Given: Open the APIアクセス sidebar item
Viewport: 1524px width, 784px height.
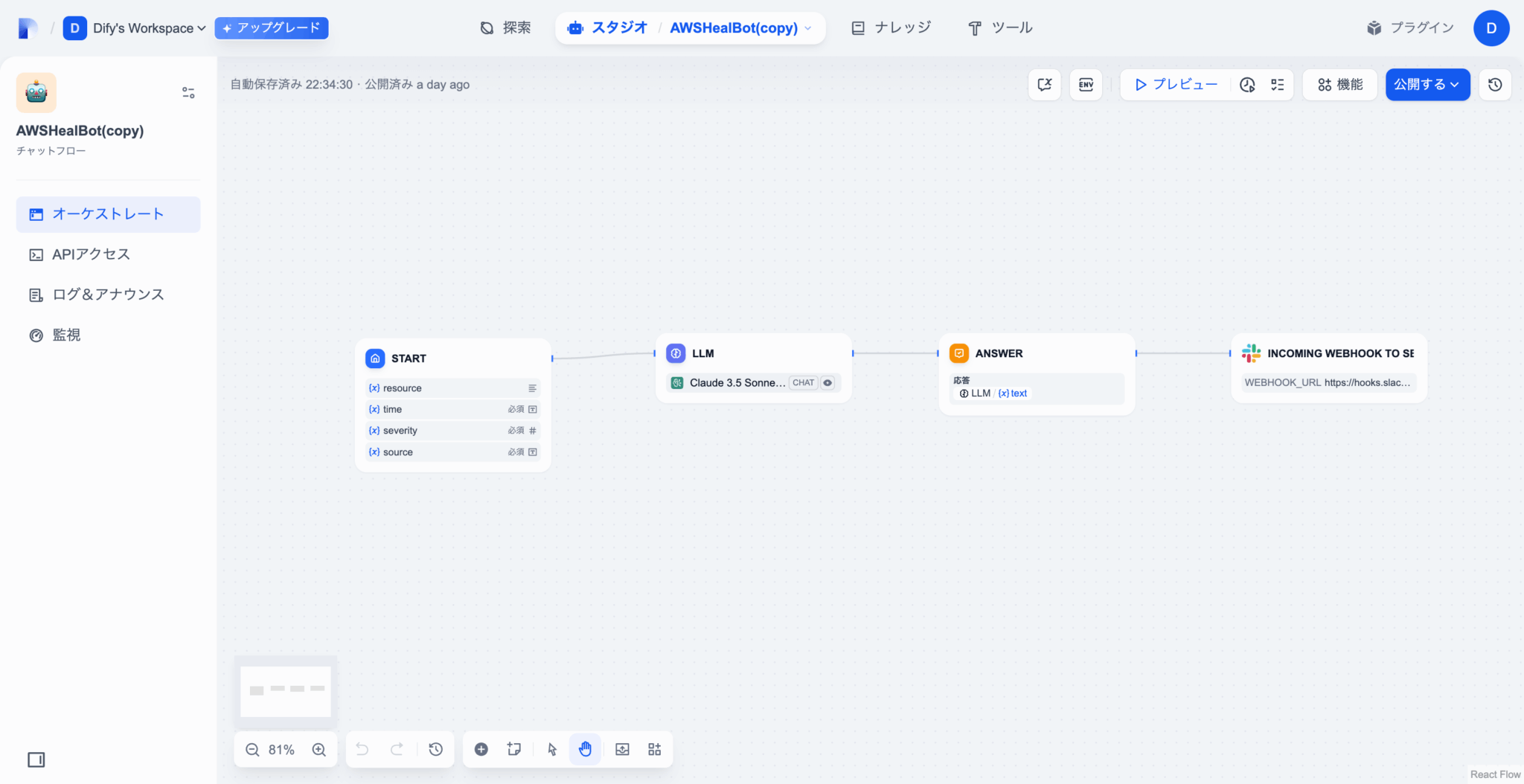Looking at the screenshot, I should [x=91, y=254].
